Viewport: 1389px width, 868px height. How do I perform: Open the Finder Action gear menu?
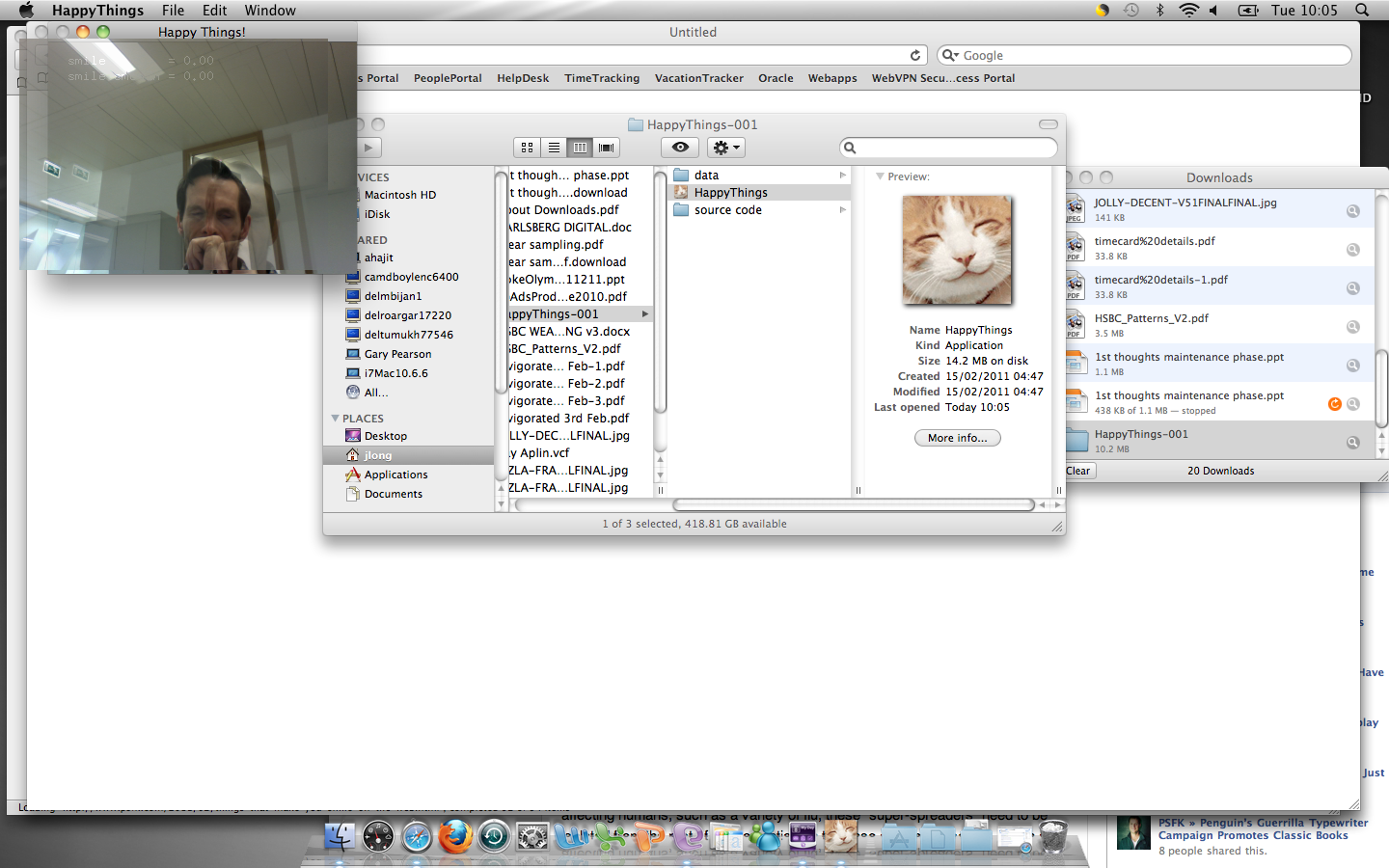(x=725, y=148)
